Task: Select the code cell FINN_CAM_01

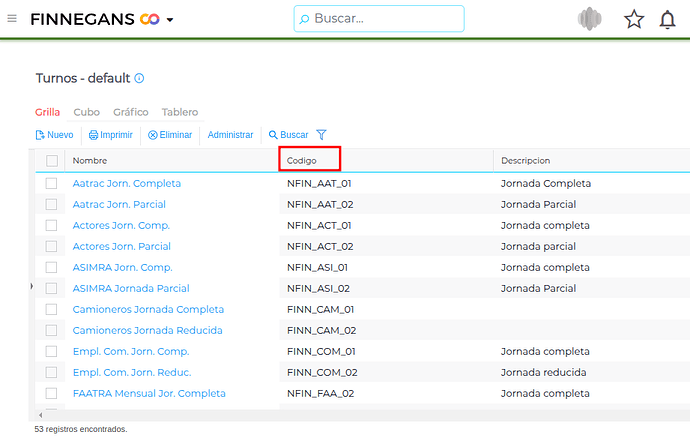Action: [x=320, y=309]
